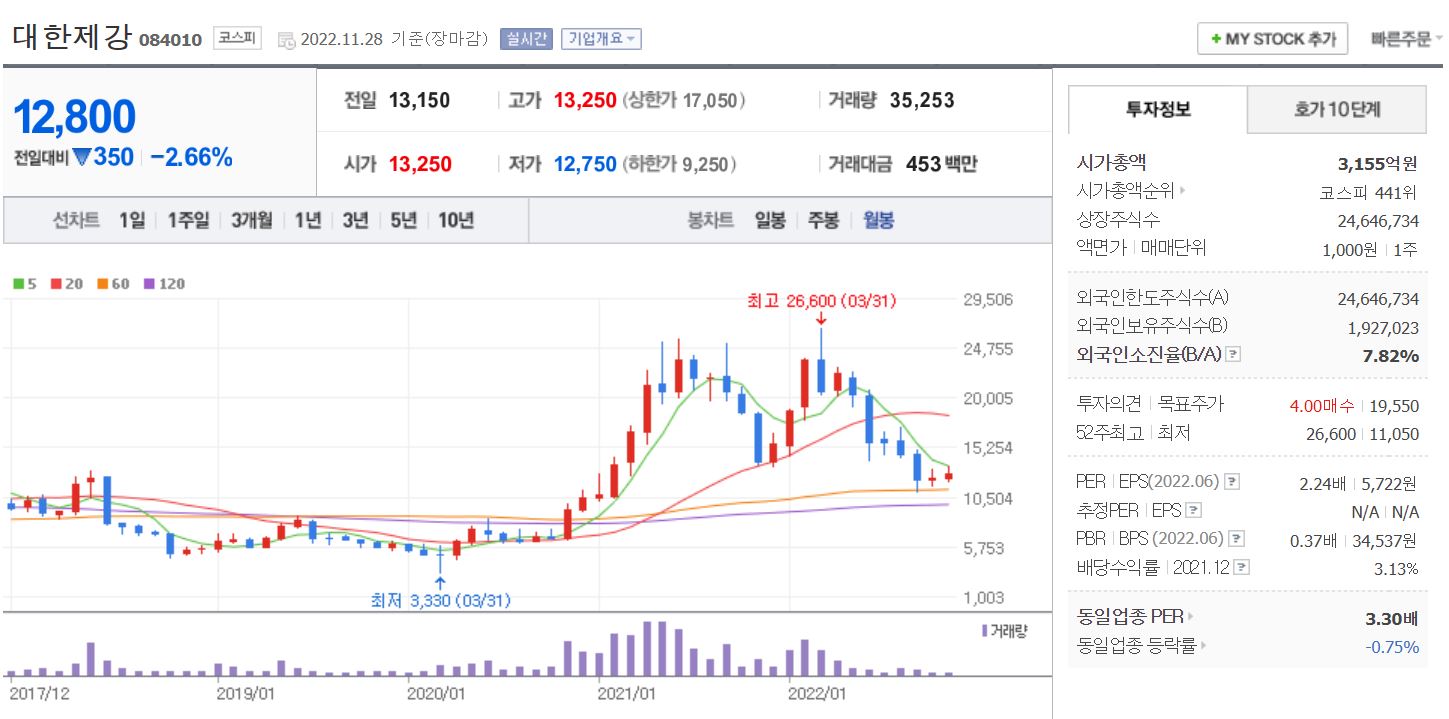
Task: Click the 투자의견 label
Action: point(1108,405)
